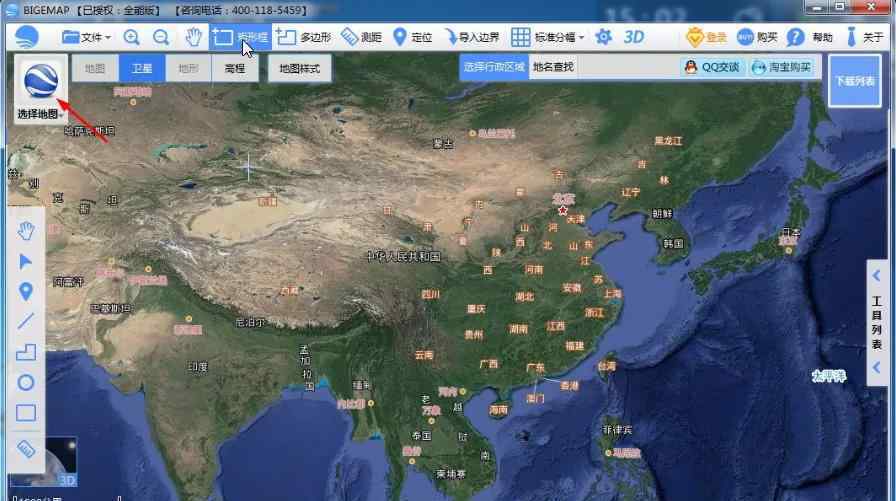896x501 pixels.
Task: Click the BIGEMAP globe logo icon
Action: [x=27, y=38]
